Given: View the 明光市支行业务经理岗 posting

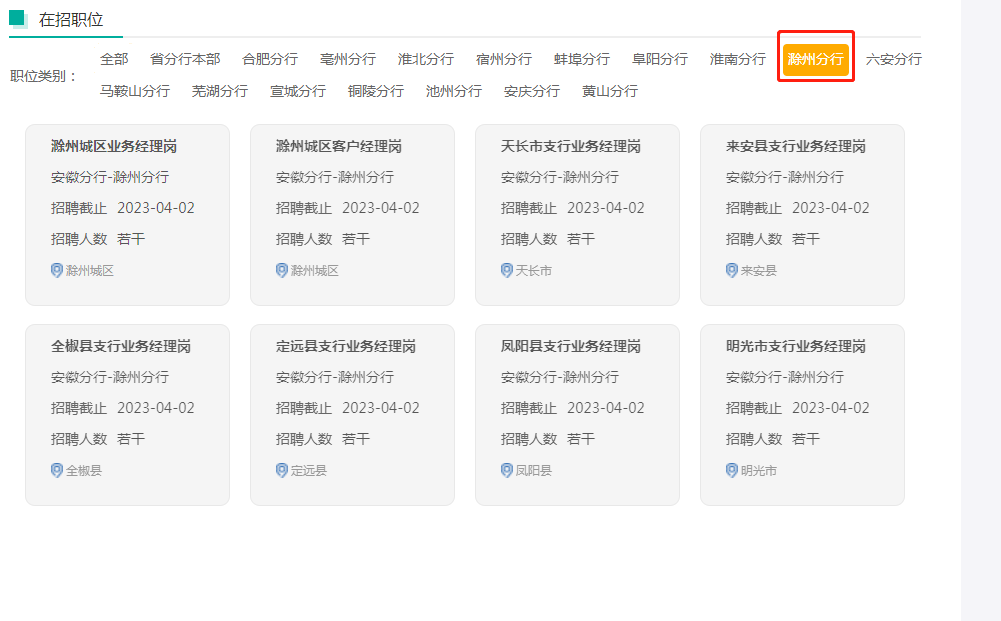Looking at the screenshot, I should pyautogui.click(x=796, y=347).
